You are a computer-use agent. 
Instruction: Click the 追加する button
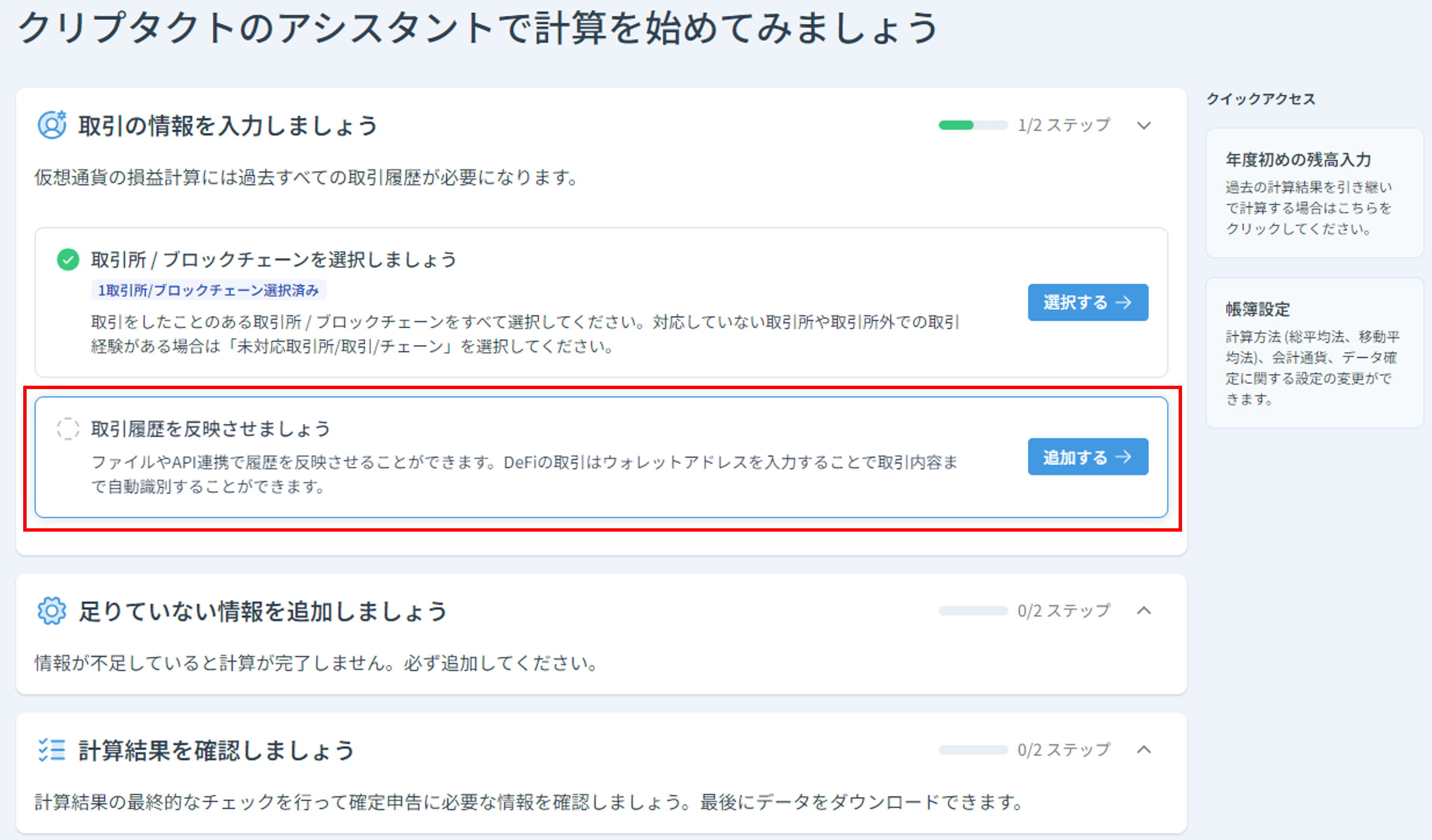click(x=1088, y=457)
